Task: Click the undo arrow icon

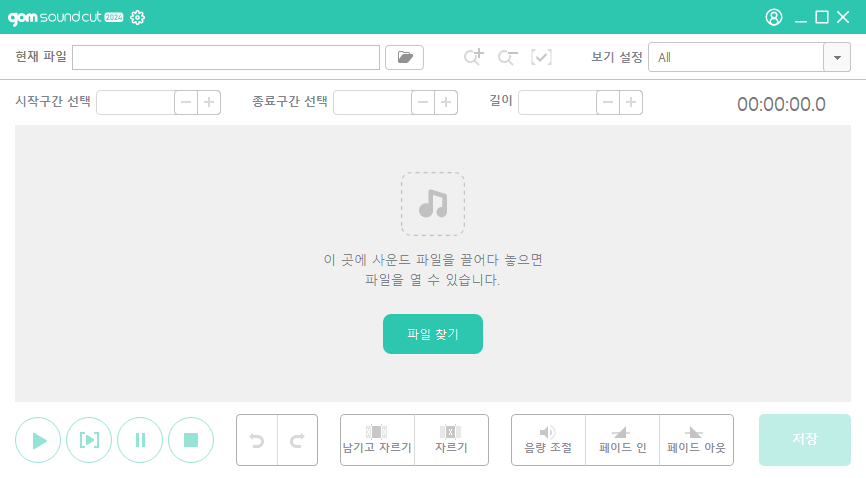Action: 257,440
